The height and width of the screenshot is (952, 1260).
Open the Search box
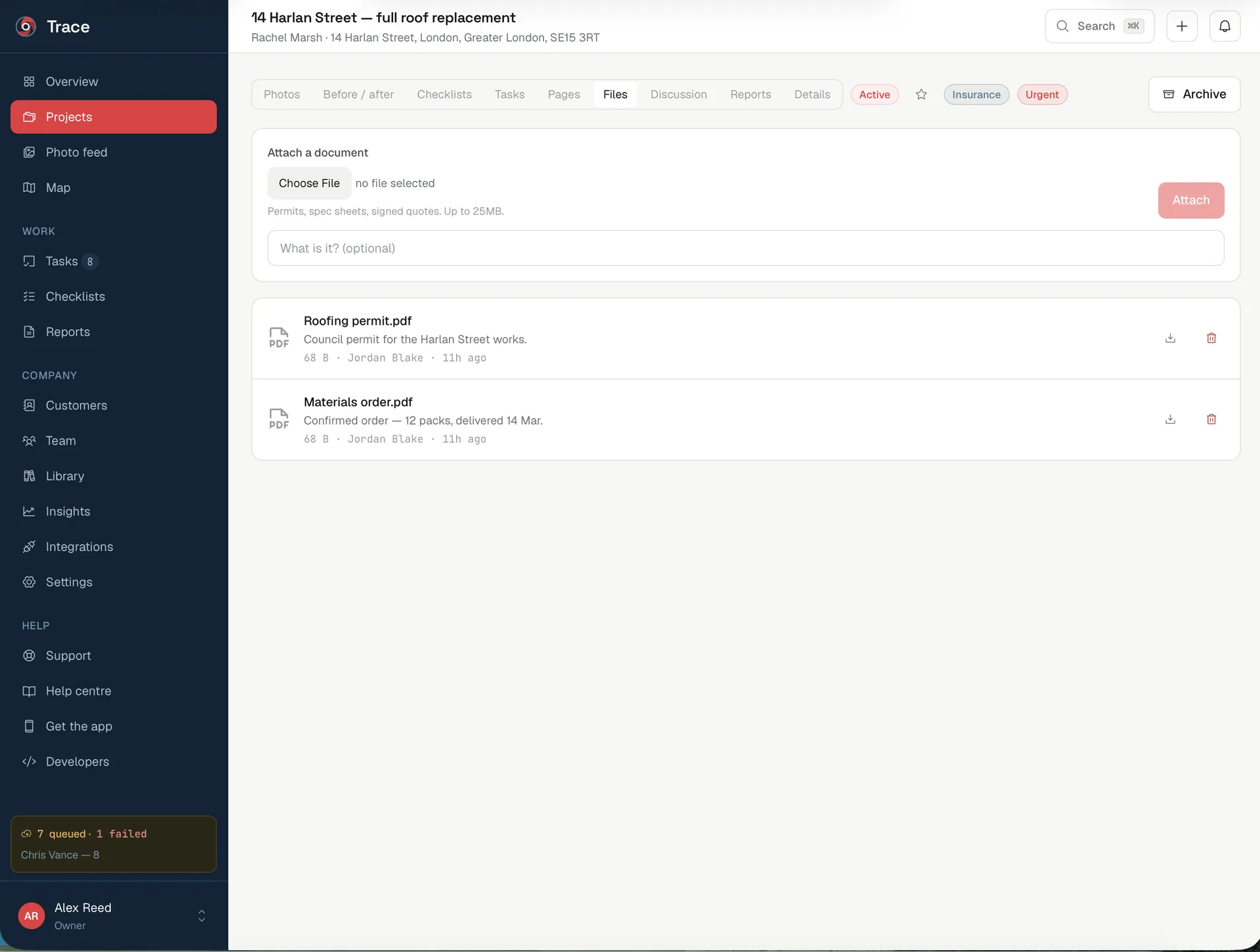click(1099, 26)
